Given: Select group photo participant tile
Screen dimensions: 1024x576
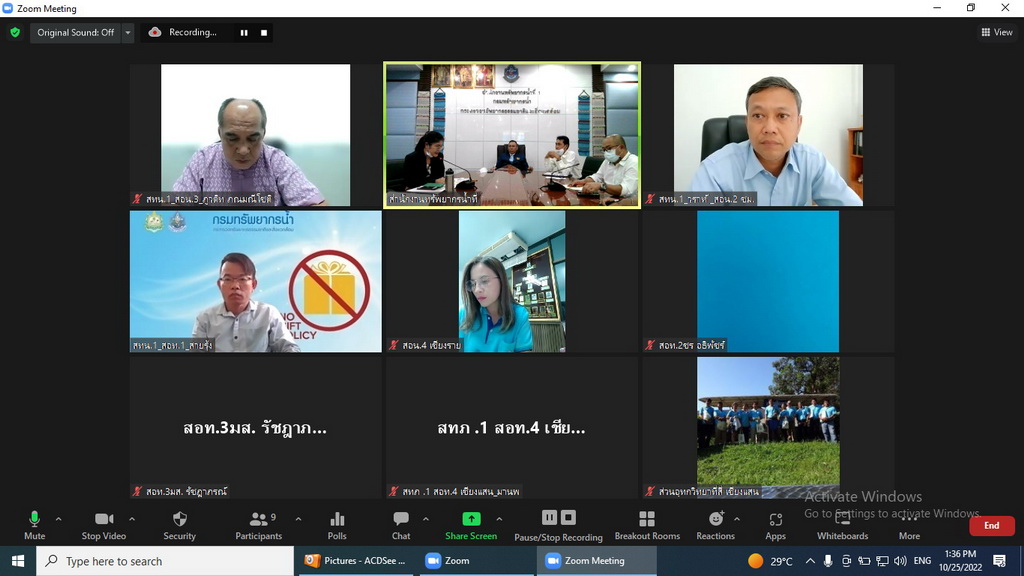Looking at the screenshot, I should 768,428.
